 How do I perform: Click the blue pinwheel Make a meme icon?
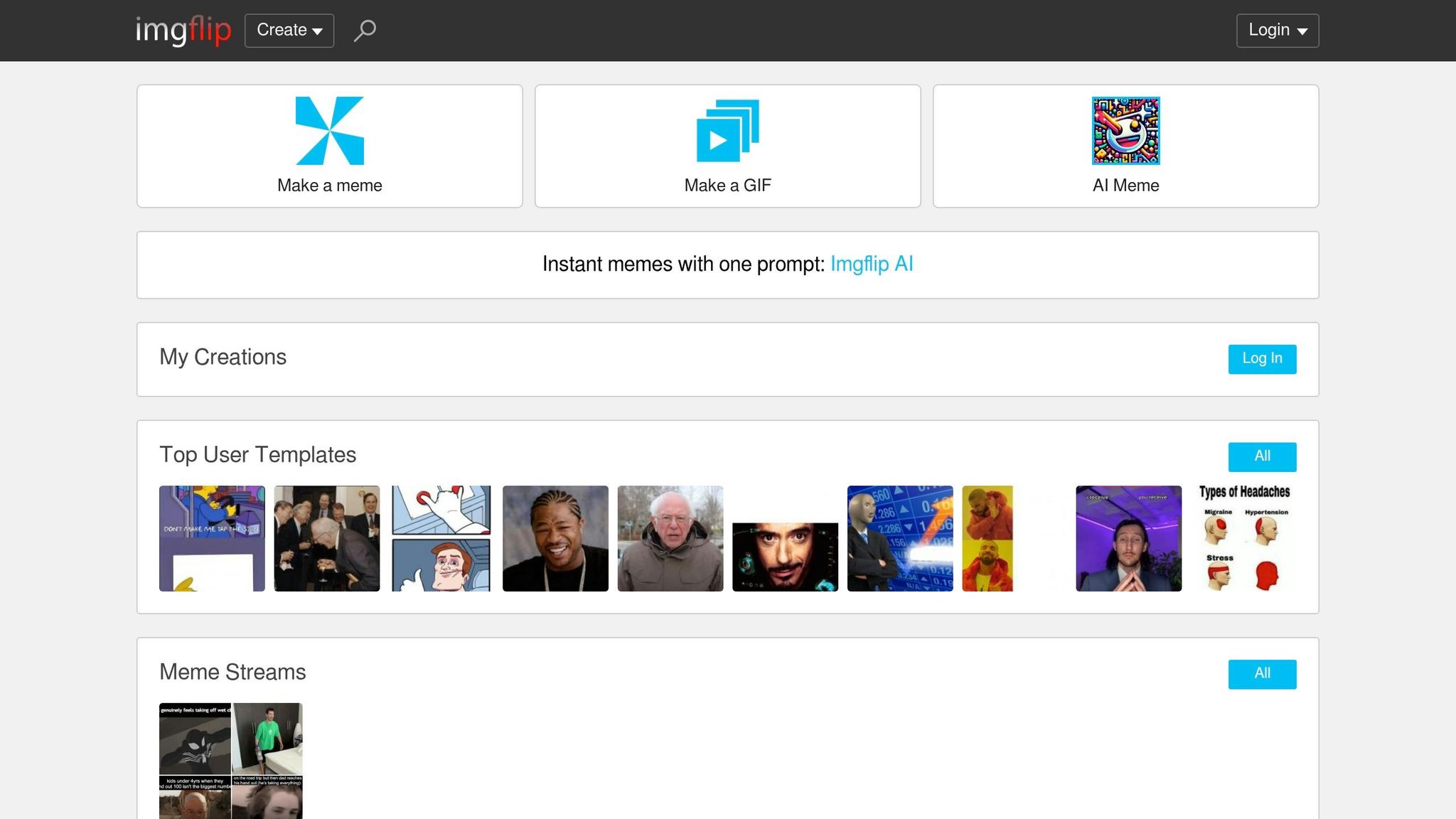(330, 131)
